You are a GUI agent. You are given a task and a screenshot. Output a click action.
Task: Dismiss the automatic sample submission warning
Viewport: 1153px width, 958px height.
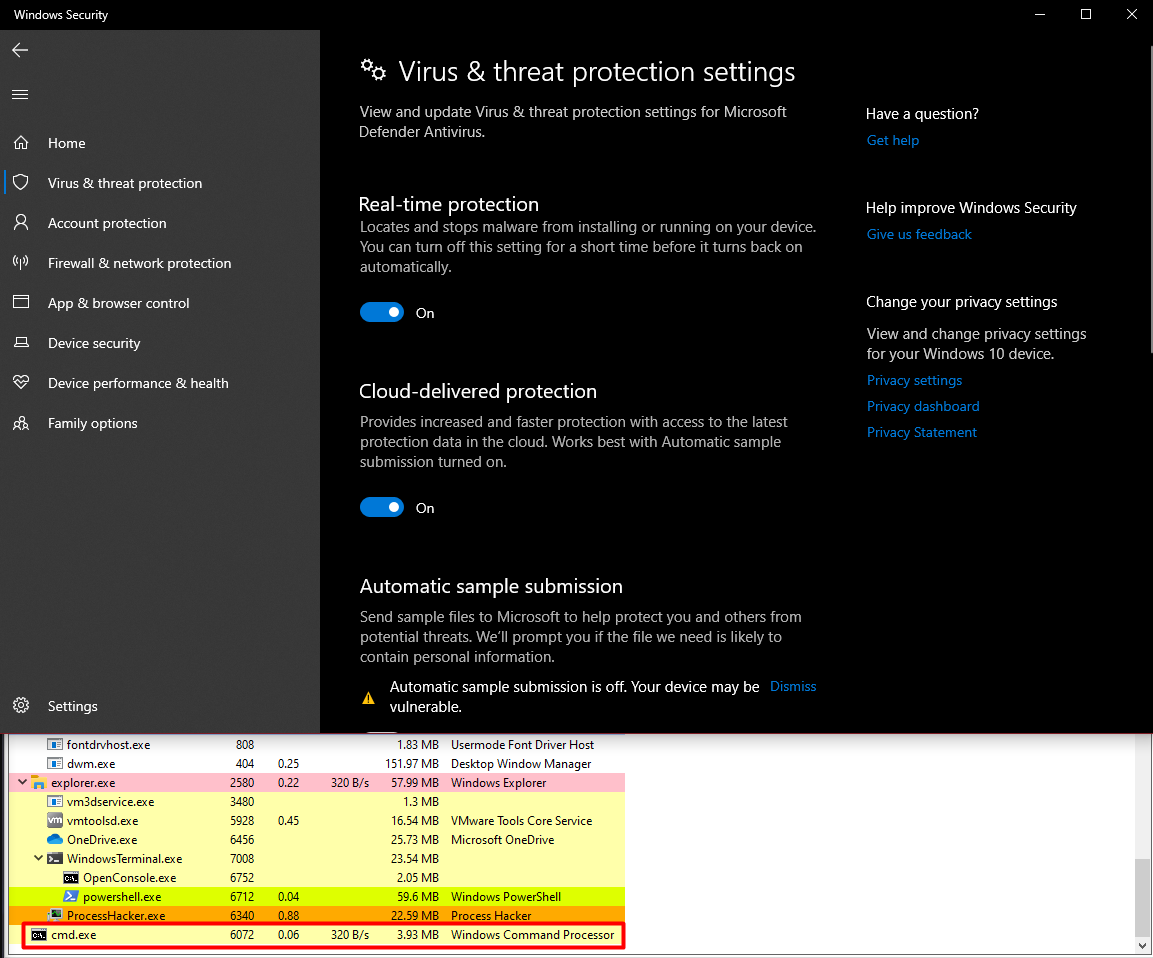coord(793,687)
